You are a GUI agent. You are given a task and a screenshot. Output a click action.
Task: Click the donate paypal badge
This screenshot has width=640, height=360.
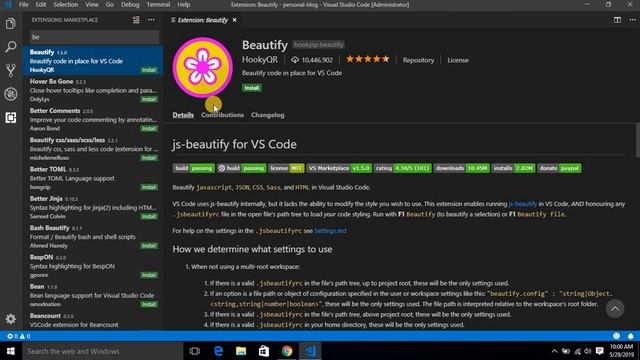coord(559,168)
